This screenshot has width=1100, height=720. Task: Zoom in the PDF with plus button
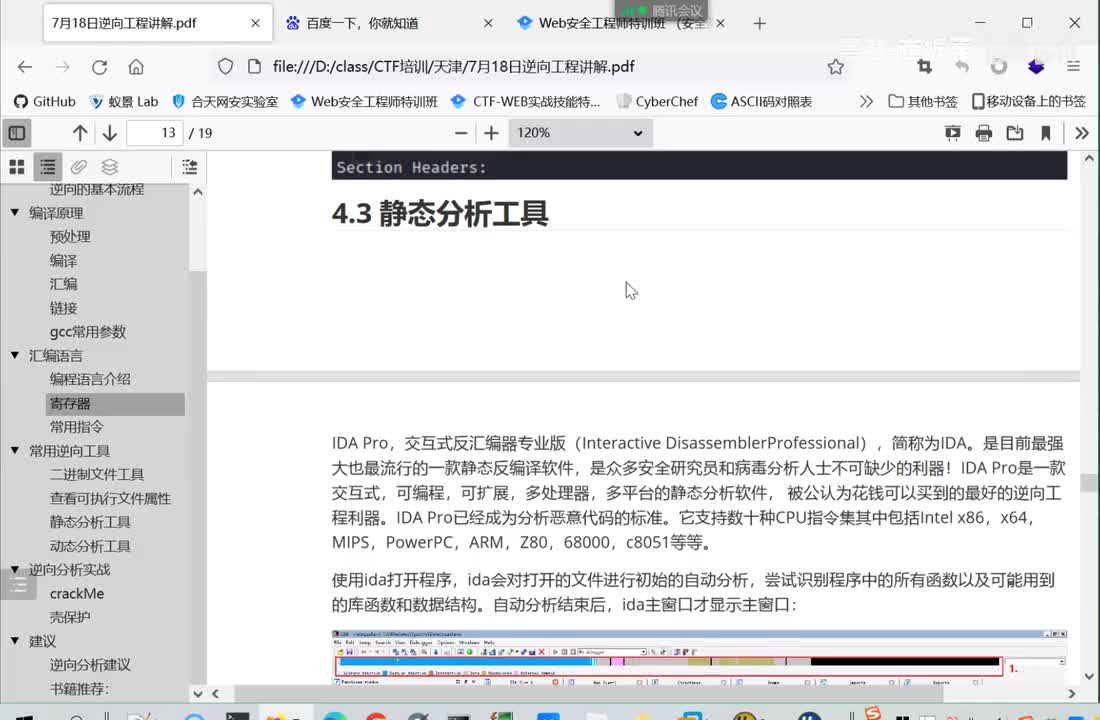click(491, 133)
